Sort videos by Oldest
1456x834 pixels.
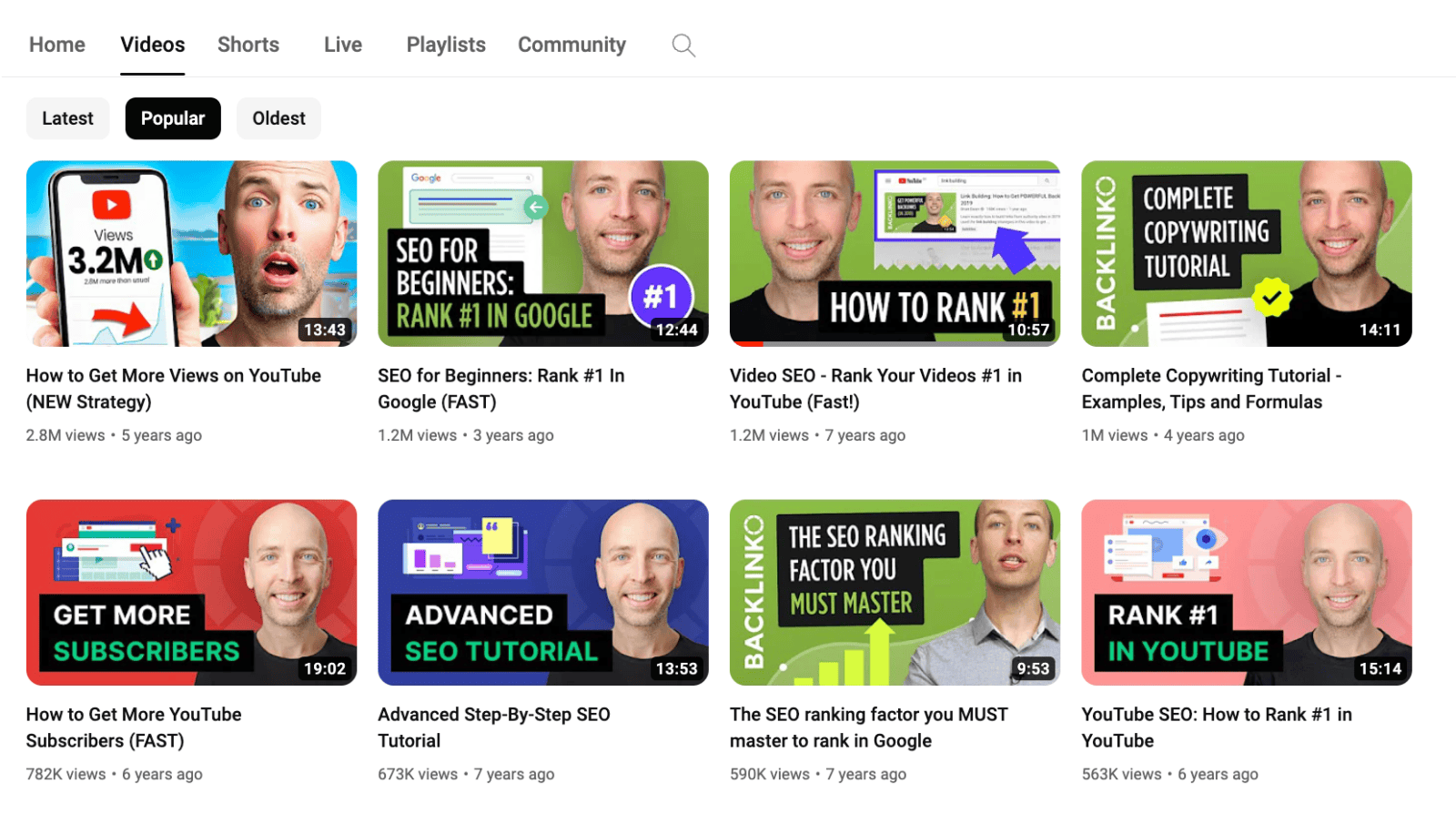point(278,117)
